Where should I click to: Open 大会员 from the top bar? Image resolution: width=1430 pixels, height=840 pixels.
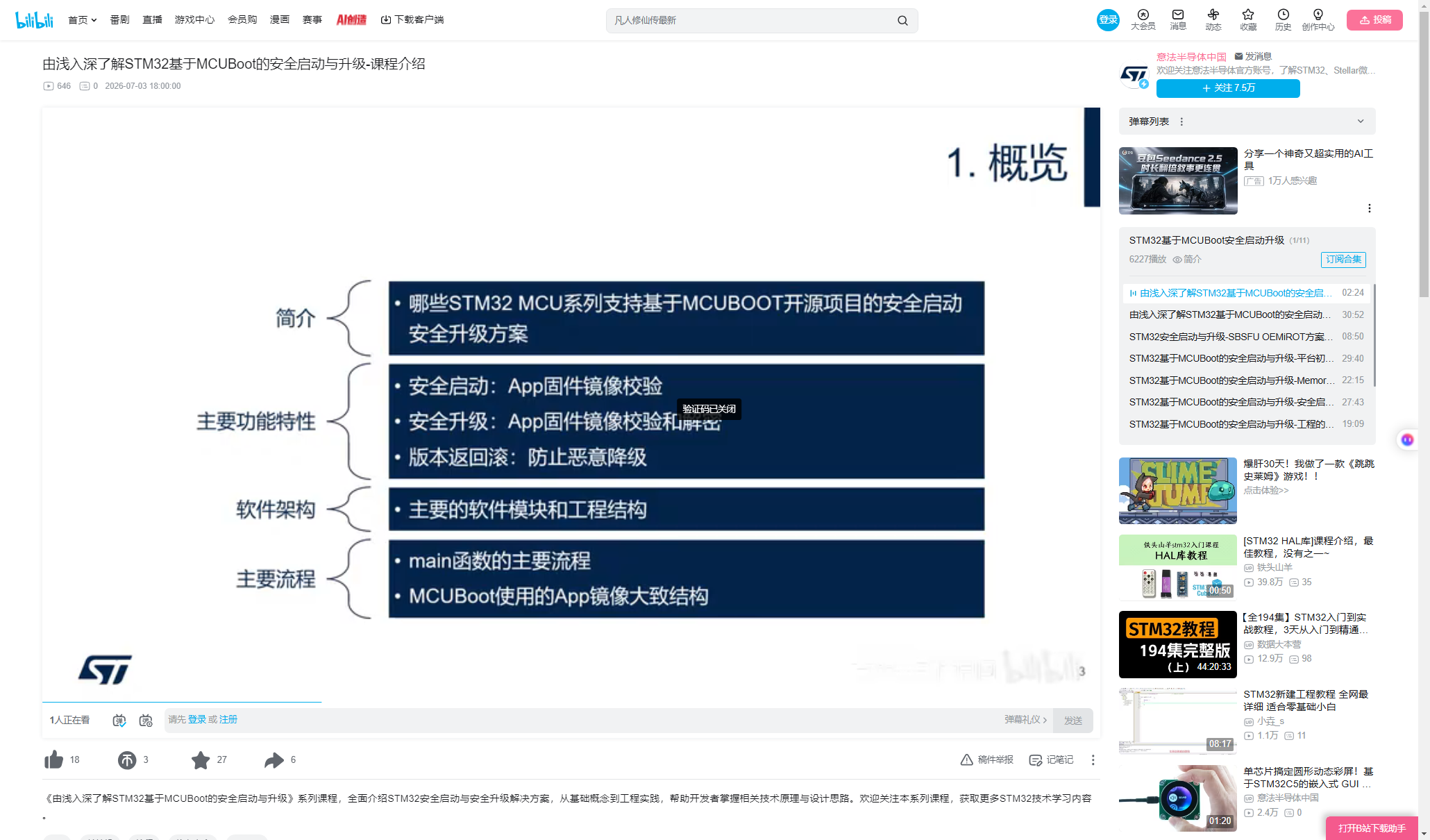tap(1143, 19)
